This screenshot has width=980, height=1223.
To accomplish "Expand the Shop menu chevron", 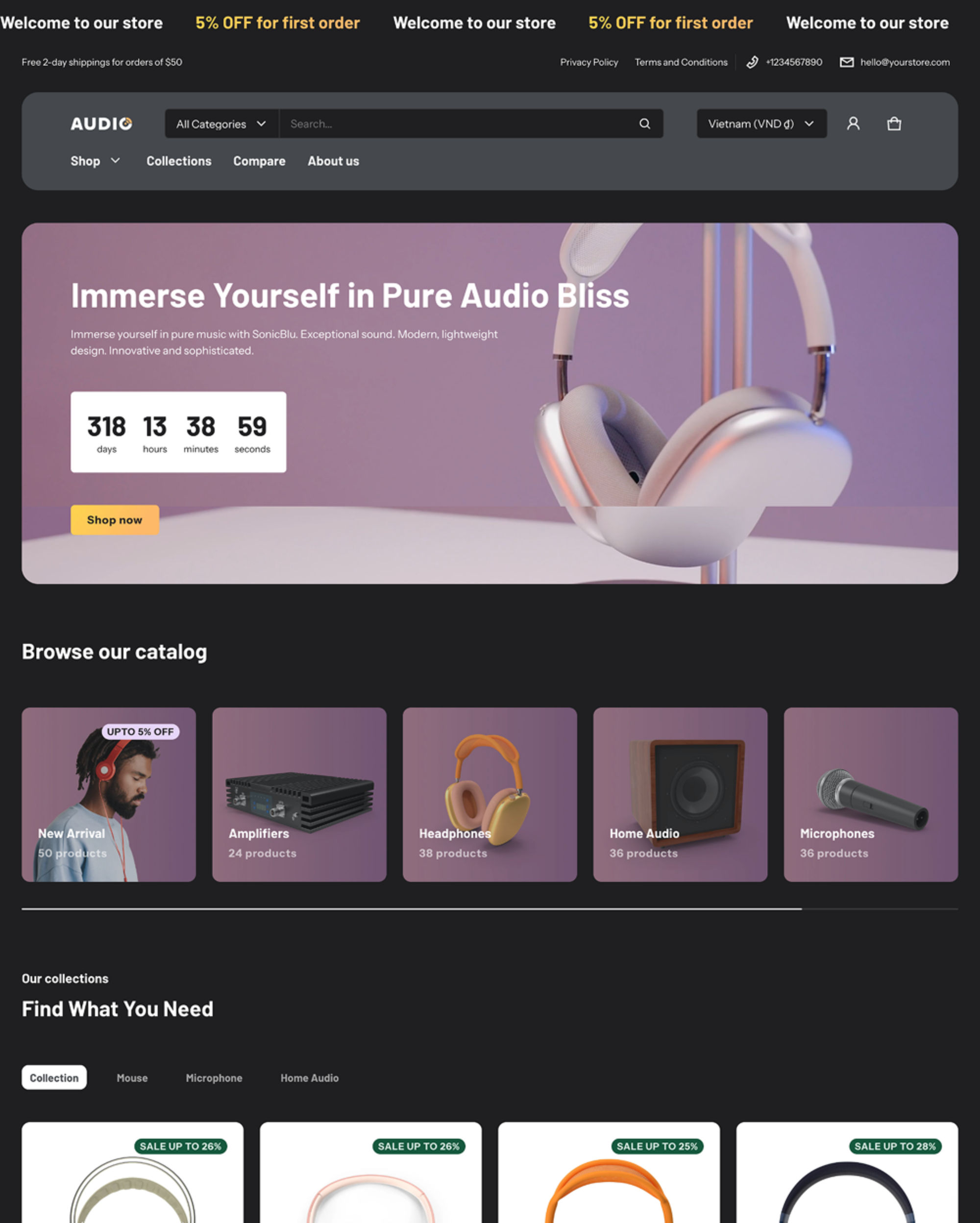I will click(115, 161).
